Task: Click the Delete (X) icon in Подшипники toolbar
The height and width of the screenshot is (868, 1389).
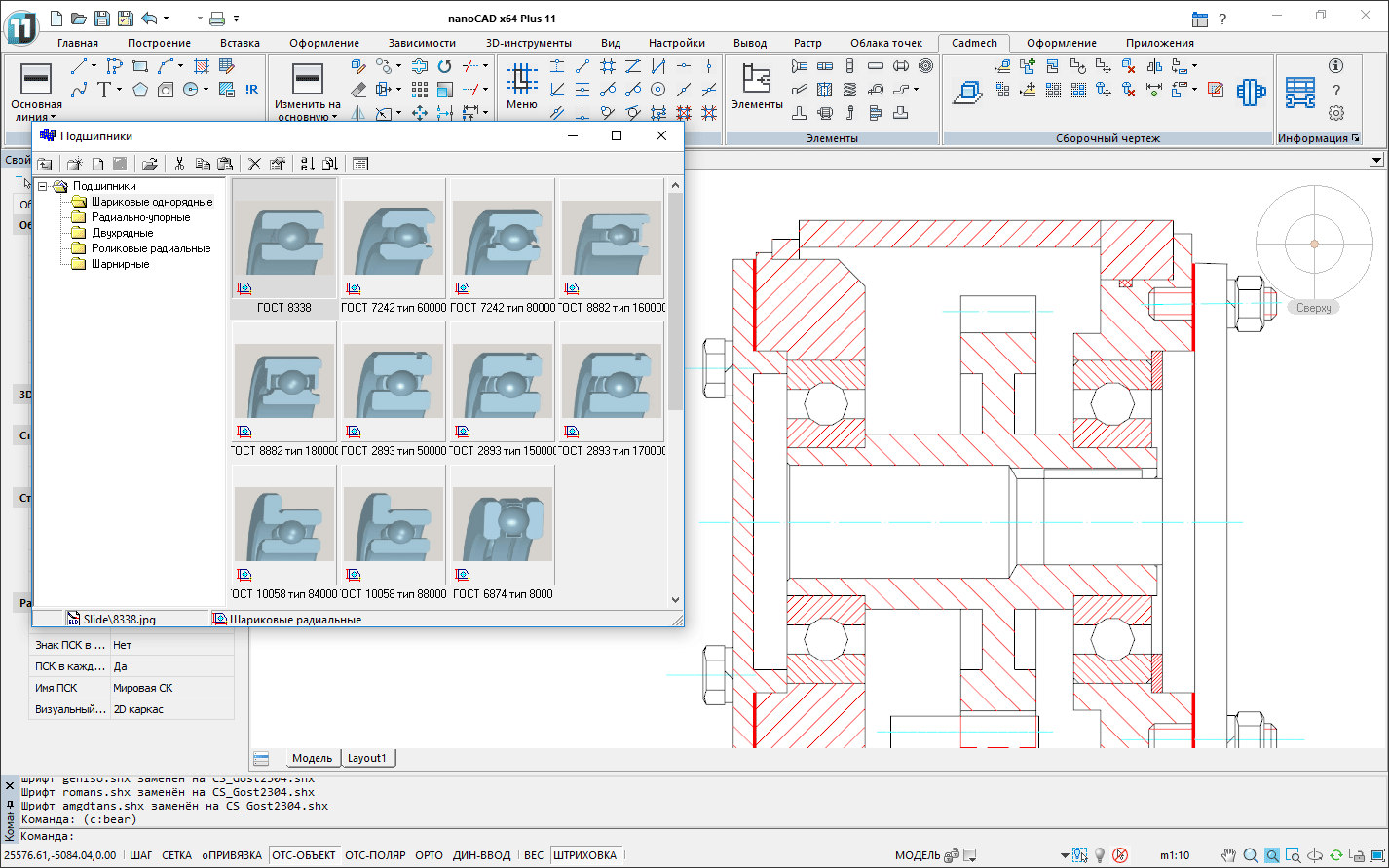Action: point(254,164)
